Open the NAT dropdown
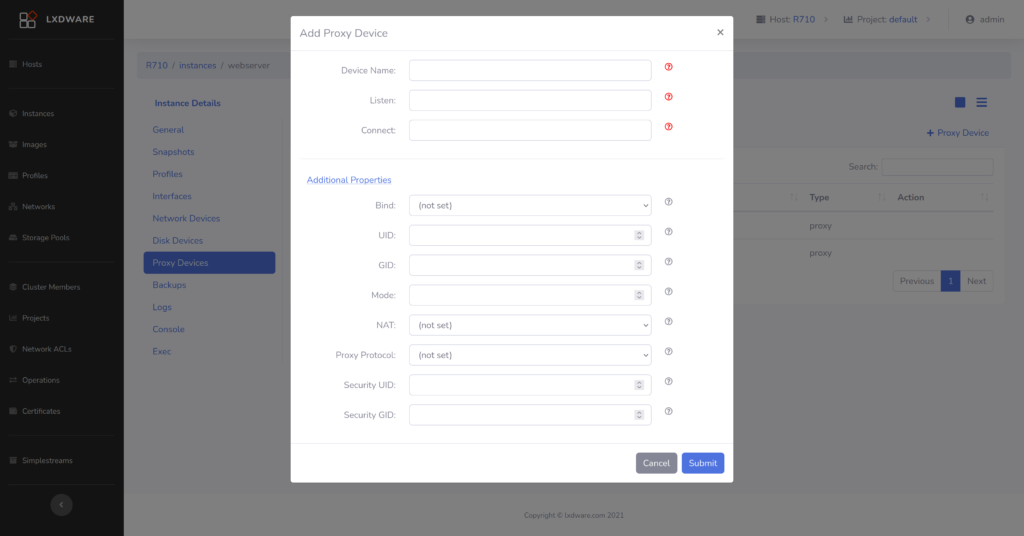This screenshot has width=1024, height=536. (x=530, y=325)
